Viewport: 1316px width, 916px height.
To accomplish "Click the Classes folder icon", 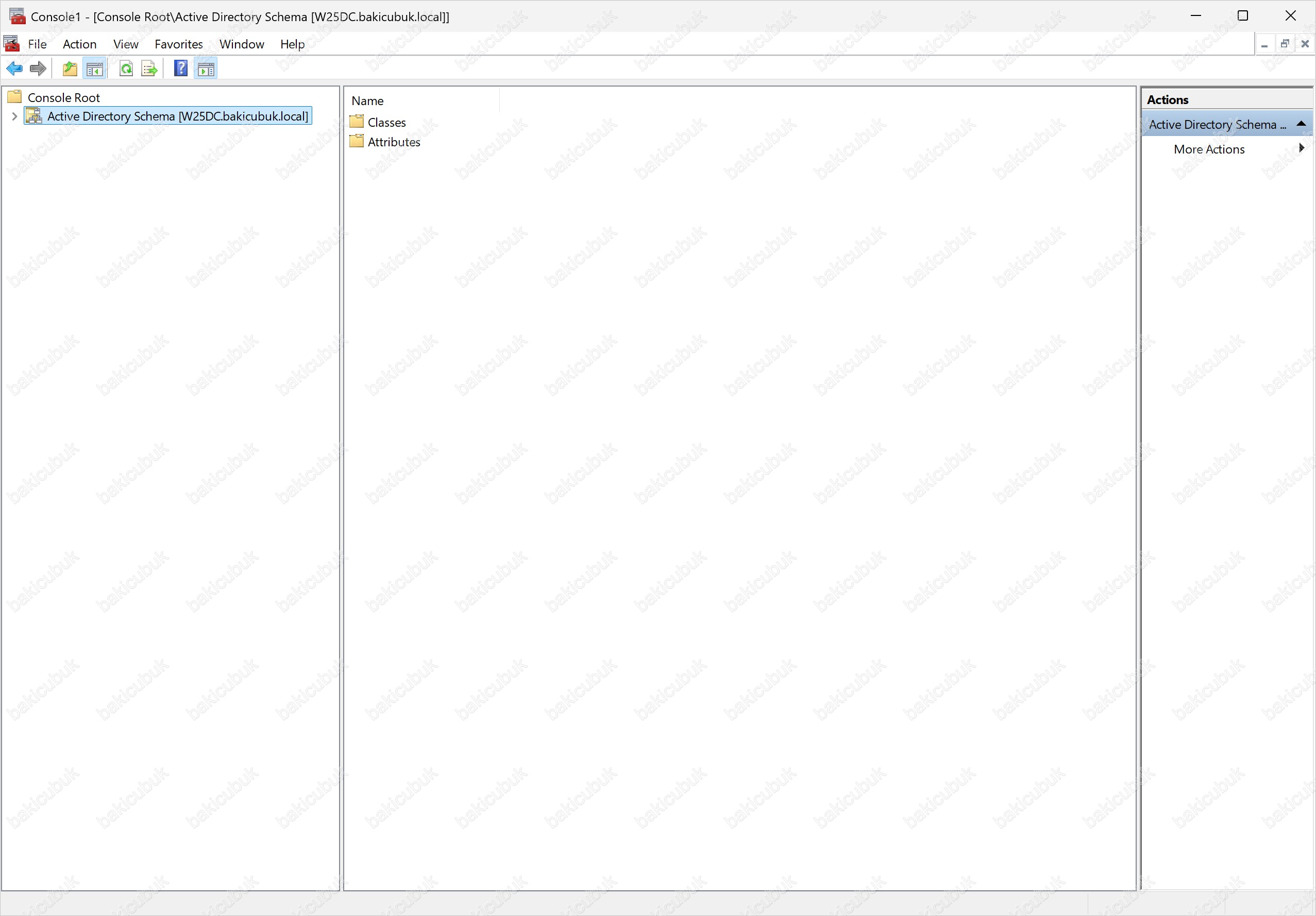I will (357, 122).
